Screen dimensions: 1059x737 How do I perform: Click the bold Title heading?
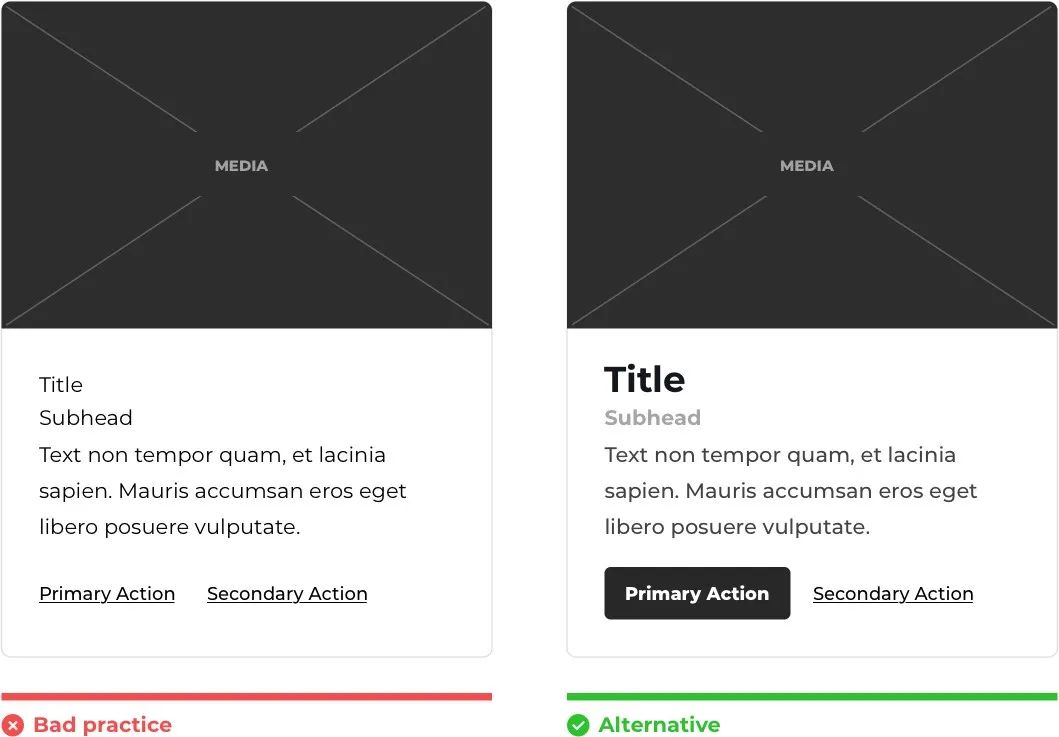coord(645,380)
